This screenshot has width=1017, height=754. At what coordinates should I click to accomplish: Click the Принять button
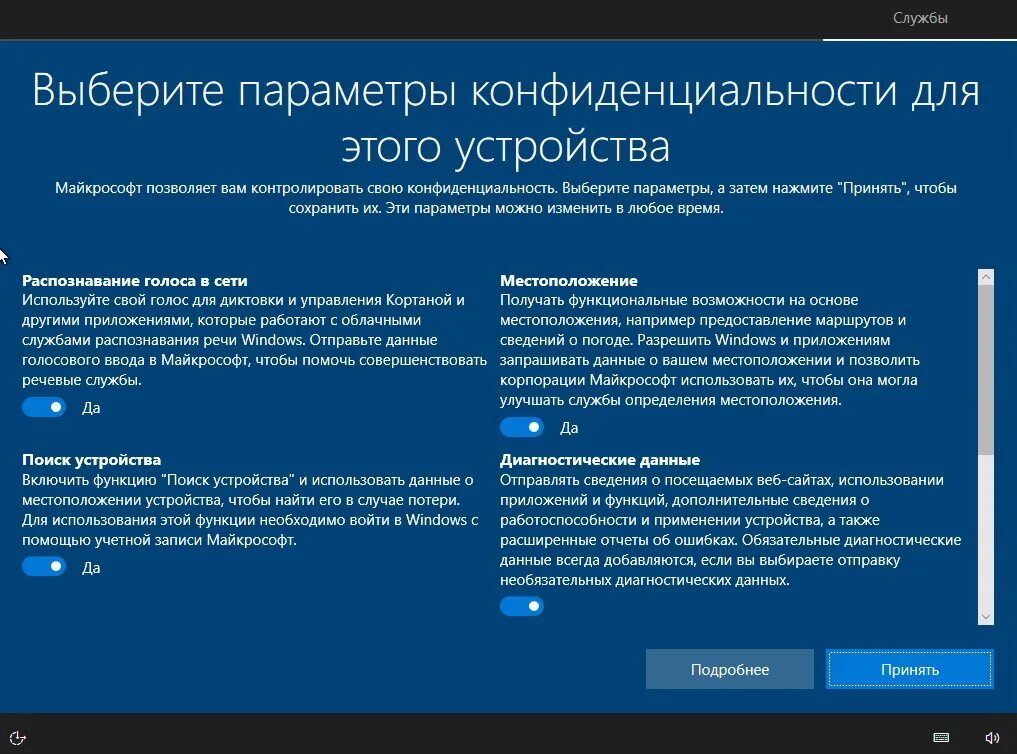pos(909,669)
